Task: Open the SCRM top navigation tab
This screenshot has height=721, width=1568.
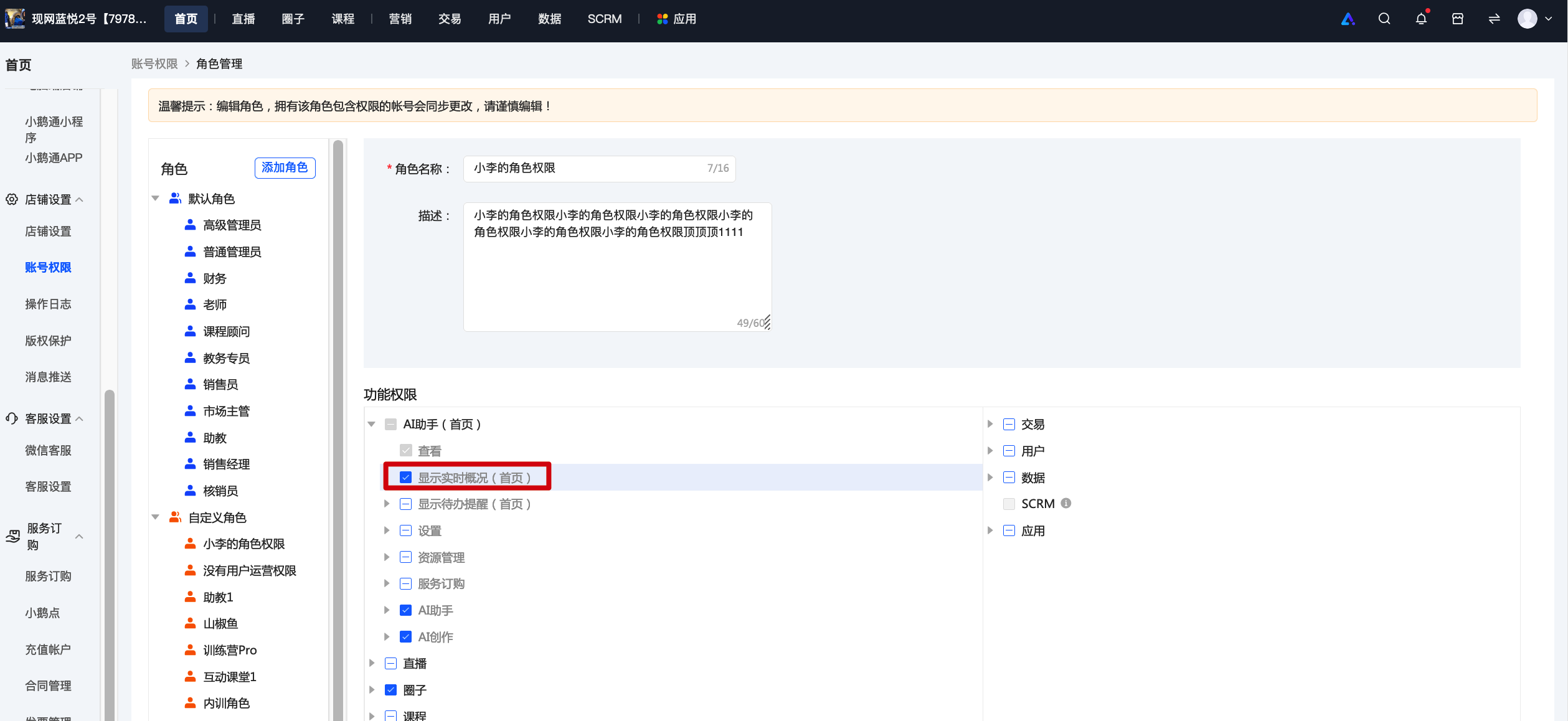Action: (604, 19)
